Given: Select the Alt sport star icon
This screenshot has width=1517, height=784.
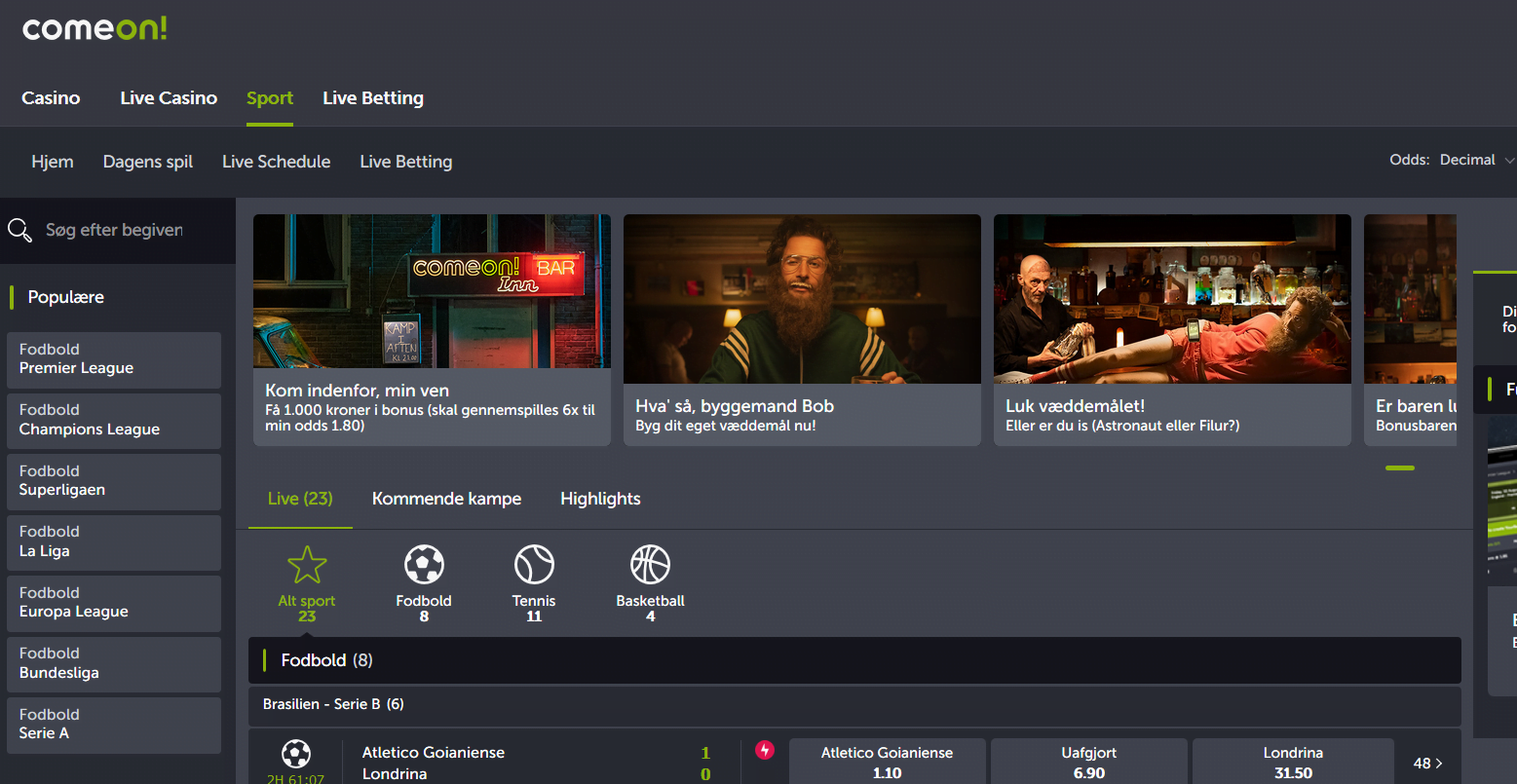Looking at the screenshot, I should click(x=307, y=565).
